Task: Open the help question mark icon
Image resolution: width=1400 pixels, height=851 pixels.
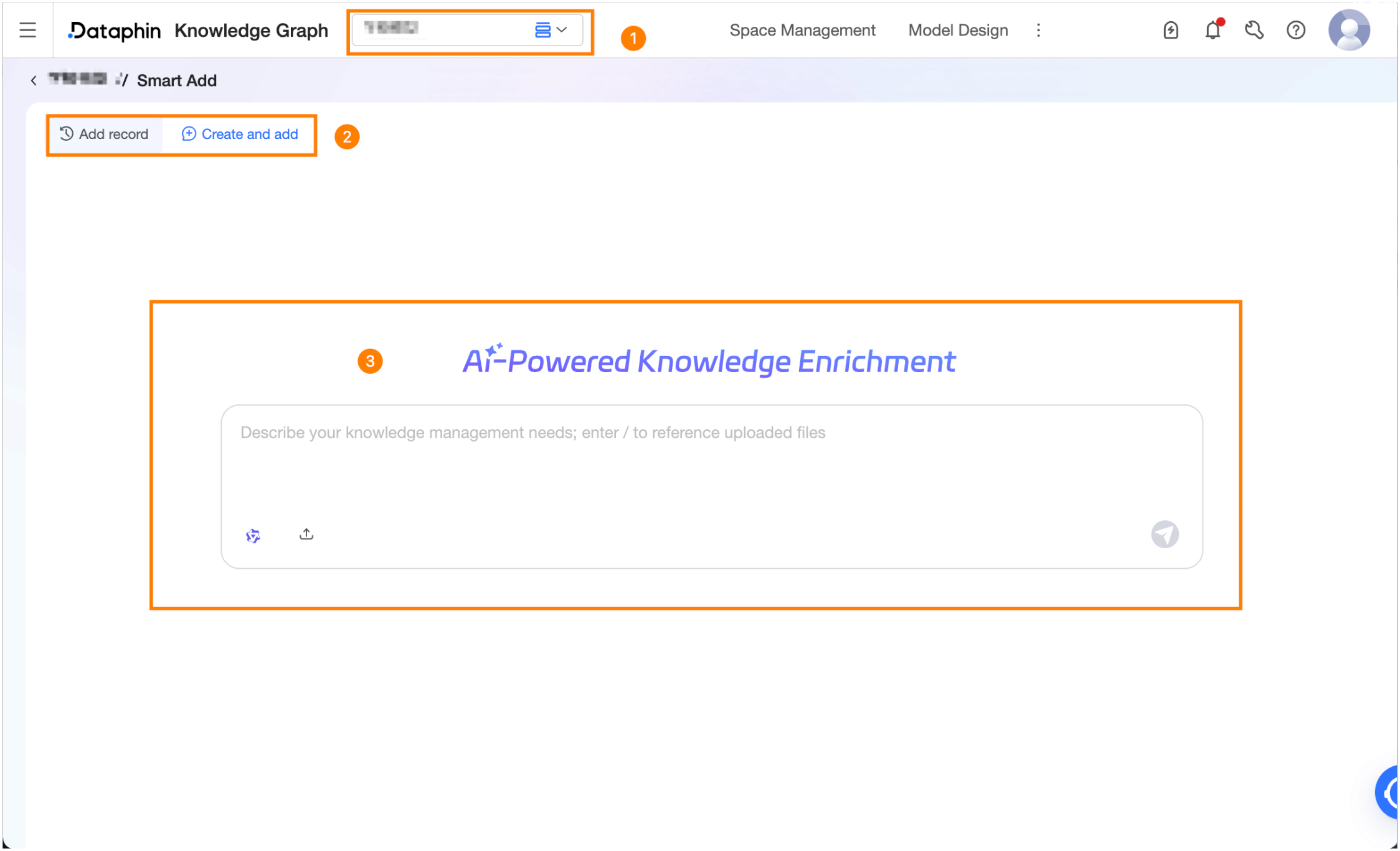Action: tap(1296, 30)
